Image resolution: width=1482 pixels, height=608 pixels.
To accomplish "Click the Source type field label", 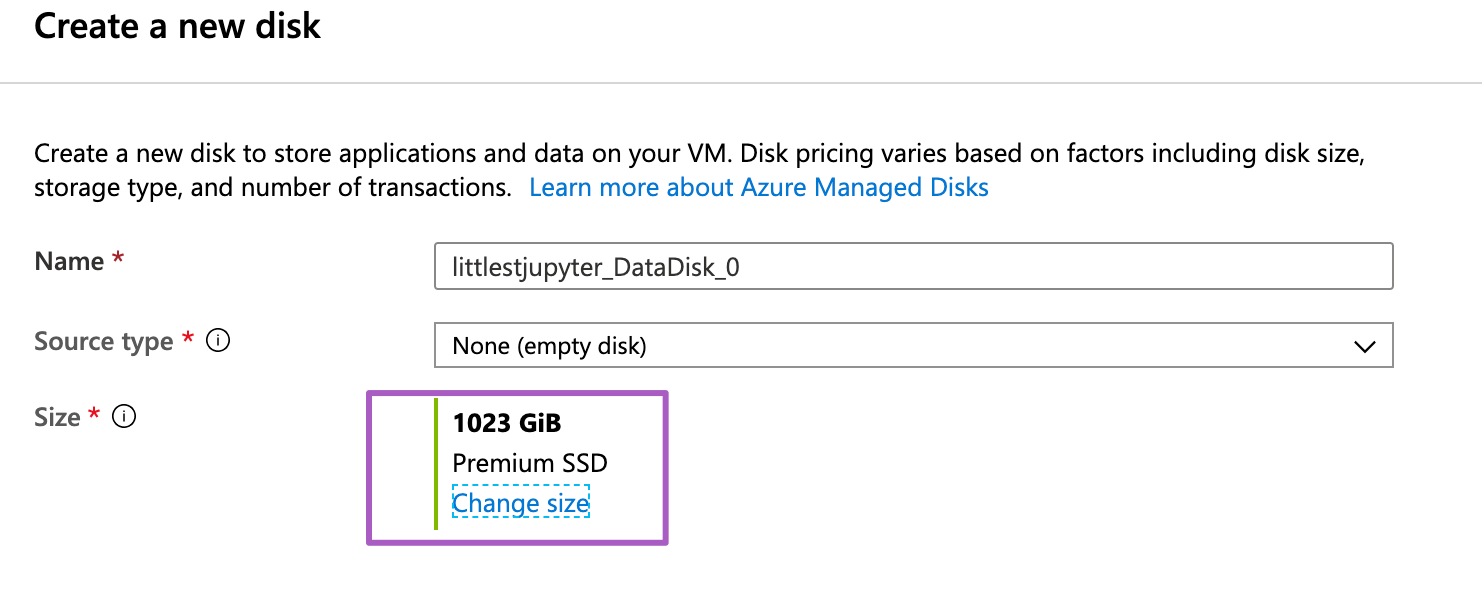I will [104, 341].
